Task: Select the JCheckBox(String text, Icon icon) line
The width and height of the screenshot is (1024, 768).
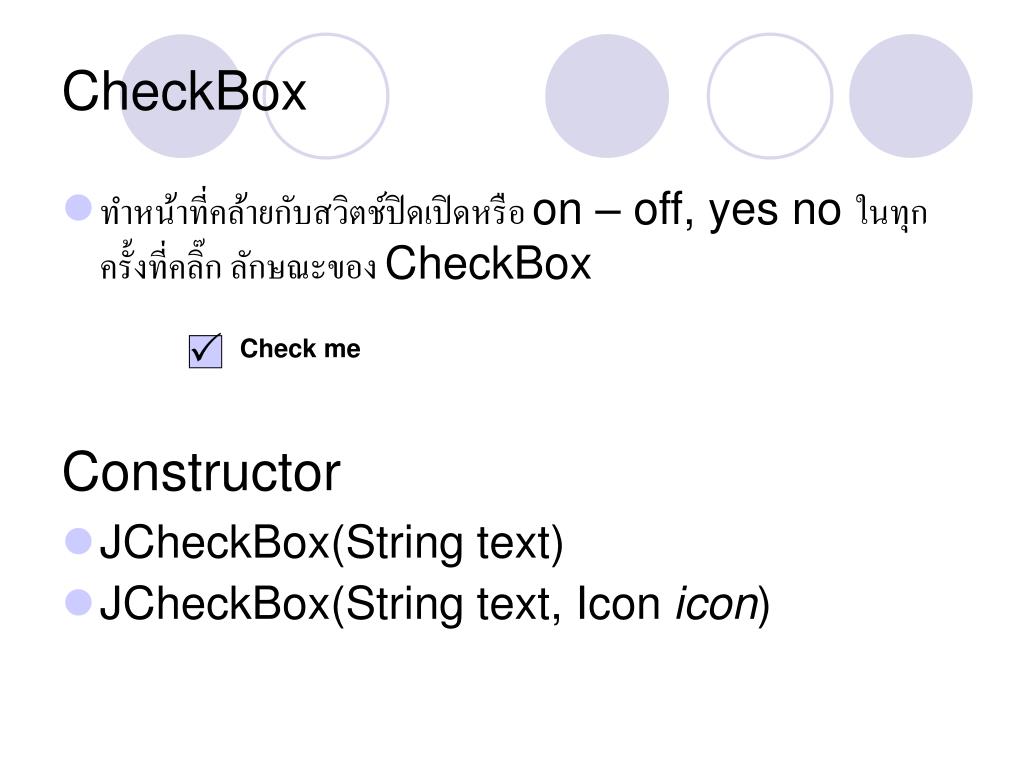Action: [x=434, y=603]
